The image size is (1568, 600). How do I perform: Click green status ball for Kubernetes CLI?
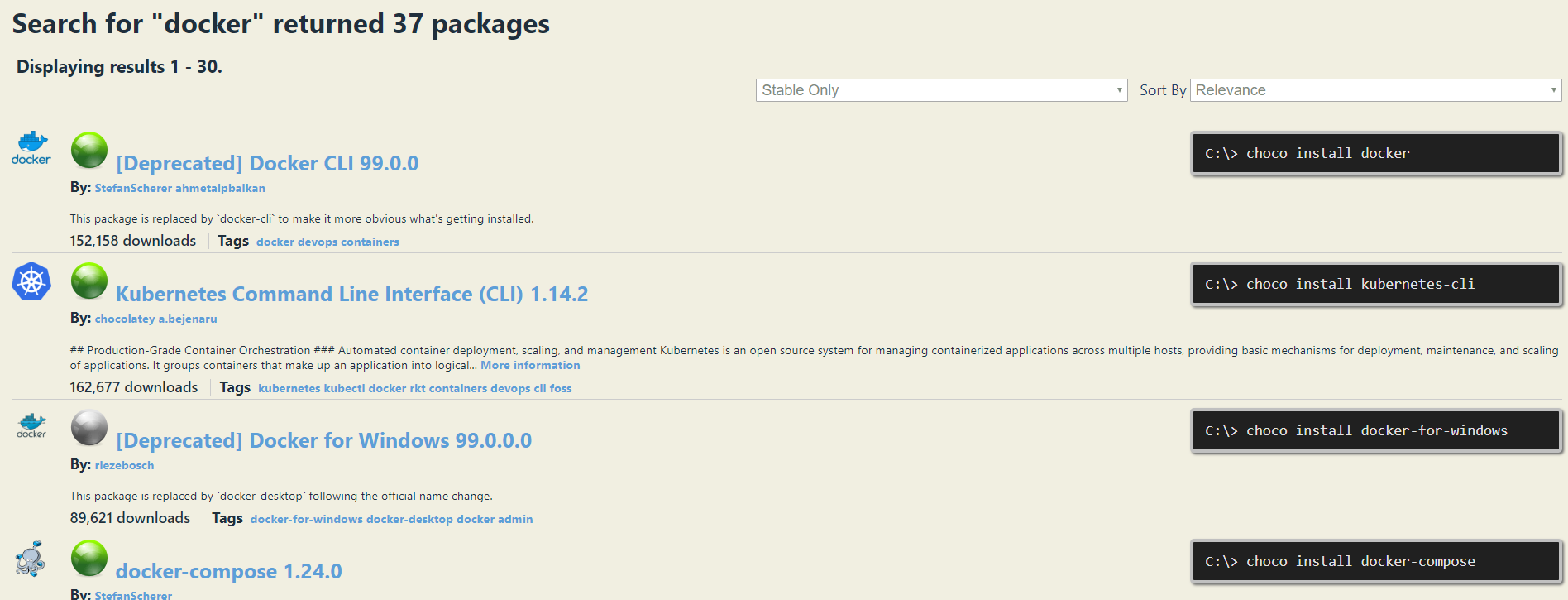[89, 281]
